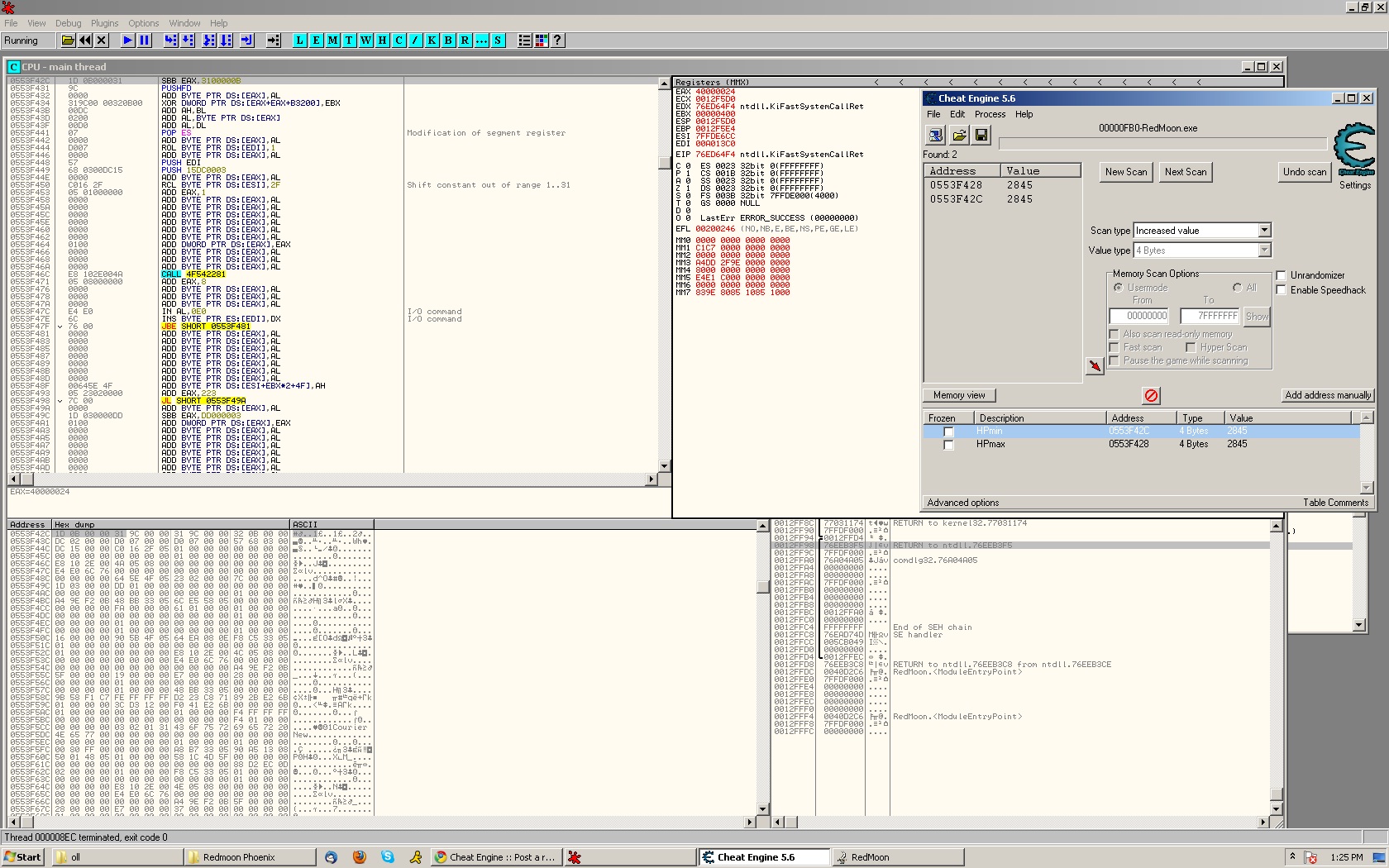Enable the Speedhack checkbox
The width and height of the screenshot is (1389, 868).
(1282, 290)
